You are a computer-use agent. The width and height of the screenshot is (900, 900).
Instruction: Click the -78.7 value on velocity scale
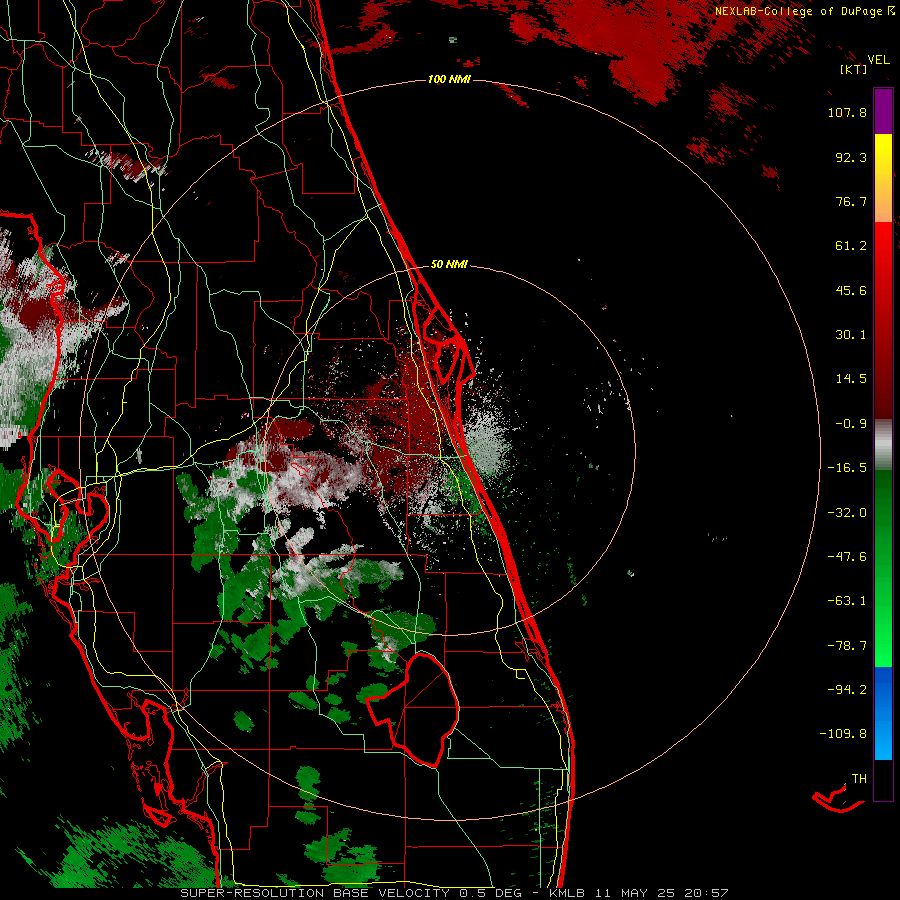[847, 646]
